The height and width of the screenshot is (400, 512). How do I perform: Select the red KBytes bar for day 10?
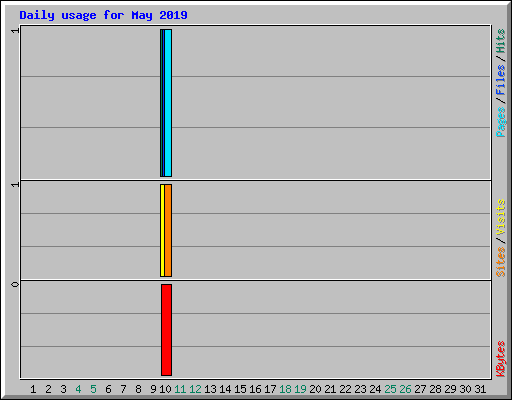[x=167, y=330]
